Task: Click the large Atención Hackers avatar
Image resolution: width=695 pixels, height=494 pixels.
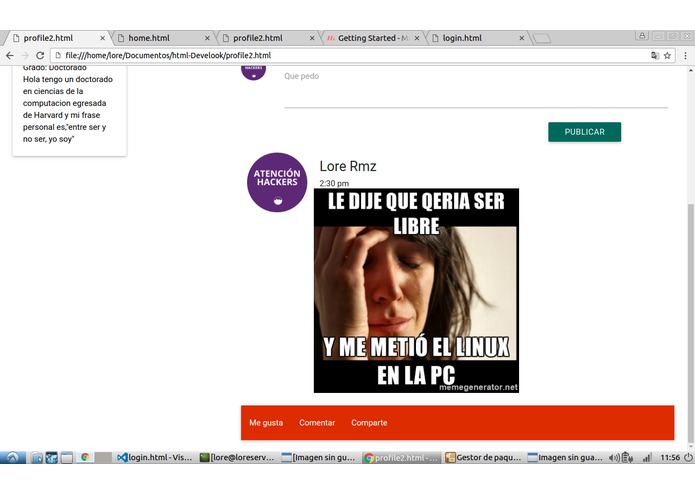Action: coord(277,183)
